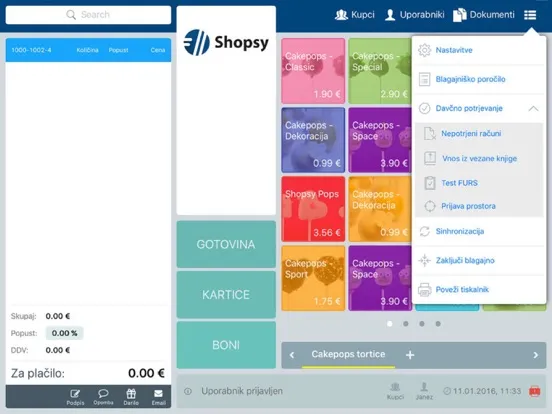The width and height of the screenshot is (552, 414).
Task: Click the Davčno potrjevanje checkmark icon
Action: (425, 108)
